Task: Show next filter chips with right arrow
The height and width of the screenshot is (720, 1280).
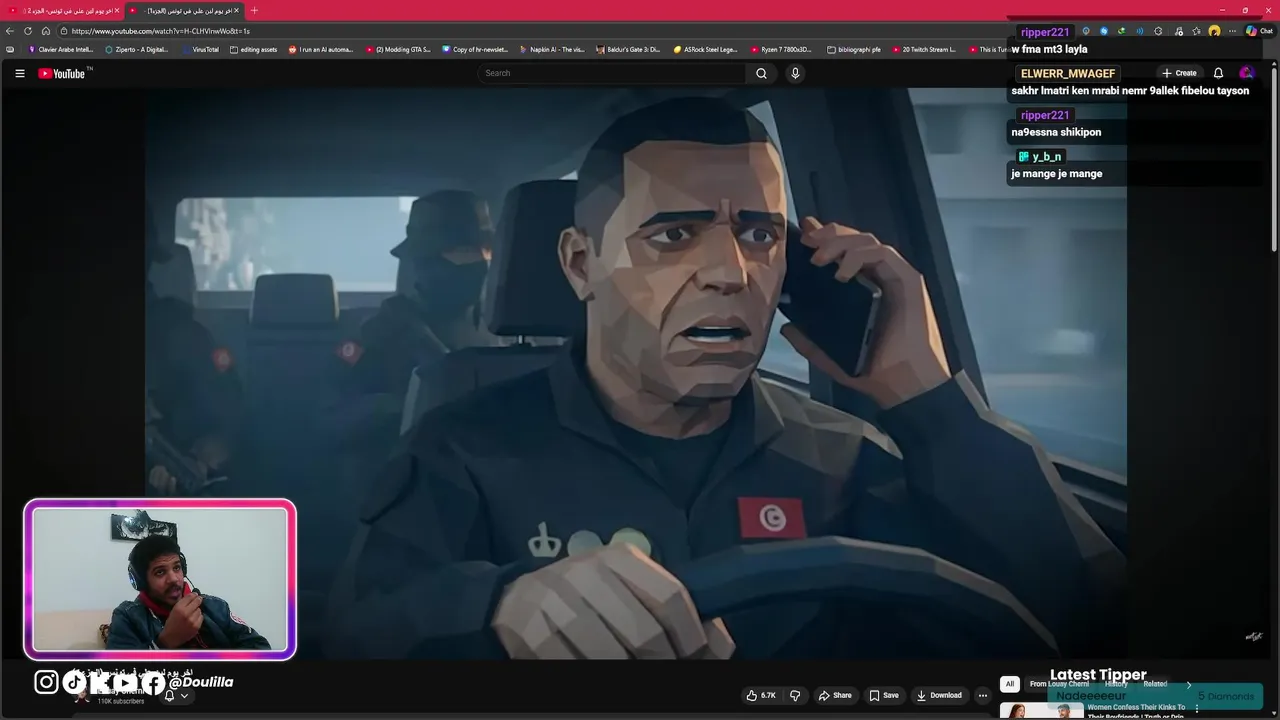Action: (x=1189, y=684)
